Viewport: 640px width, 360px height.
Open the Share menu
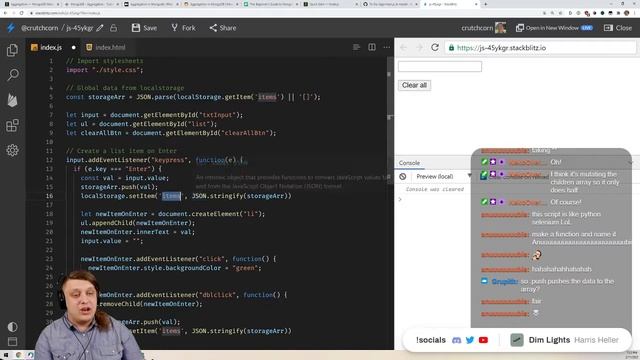pyautogui.click(x=223, y=28)
